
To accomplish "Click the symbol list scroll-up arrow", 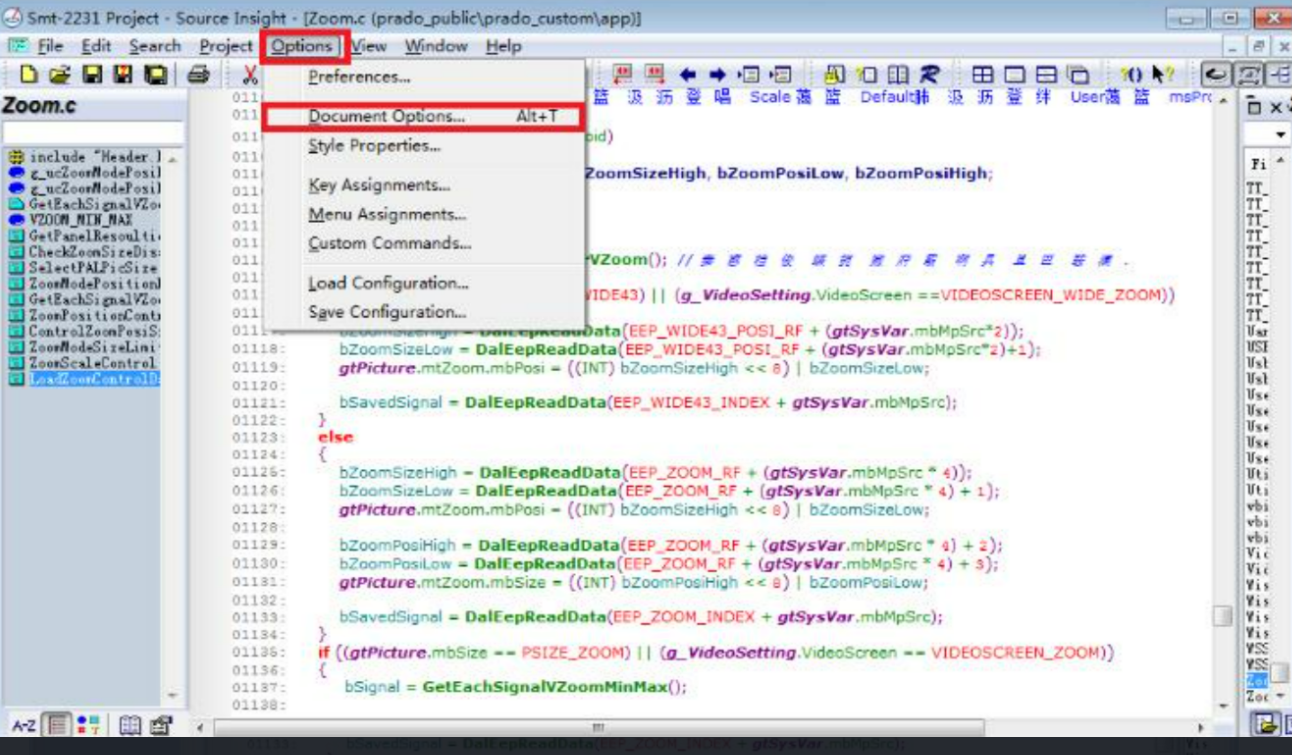I will tap(173, 158).
